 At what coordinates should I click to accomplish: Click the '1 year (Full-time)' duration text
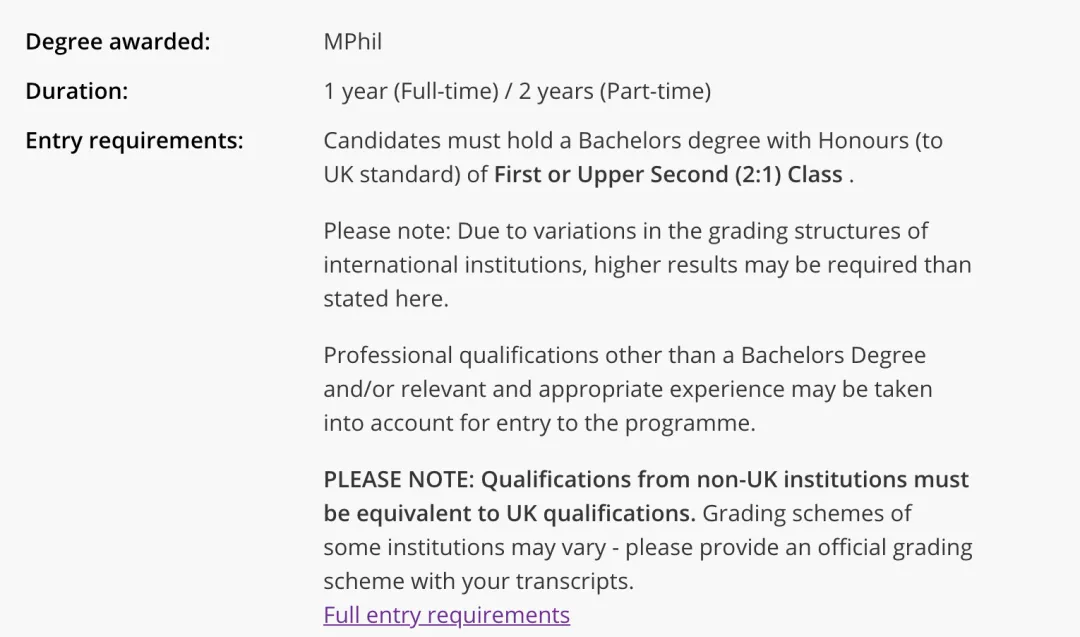coord(411,91)
